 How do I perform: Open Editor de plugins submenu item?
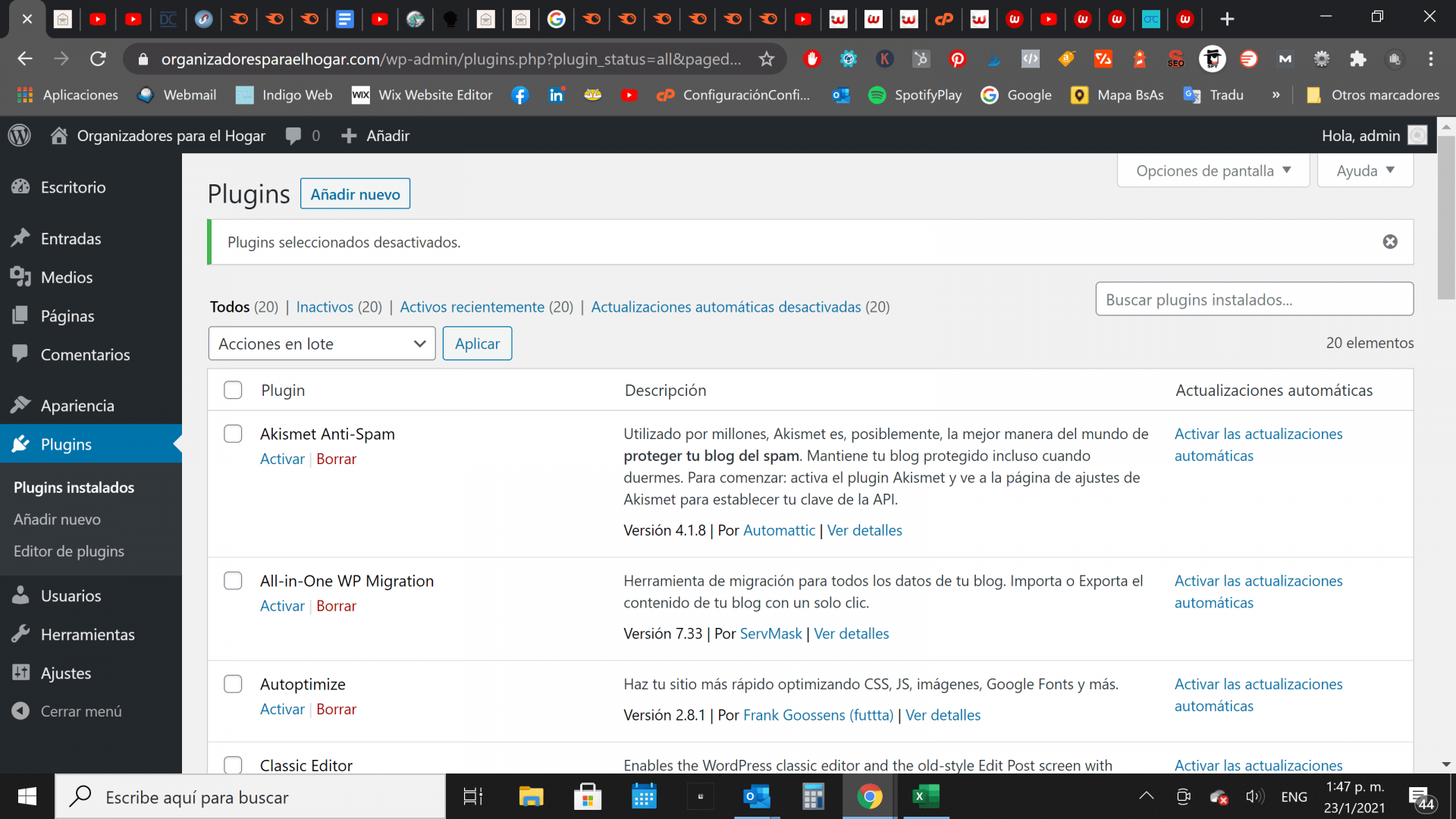click(x=69, y=551)
